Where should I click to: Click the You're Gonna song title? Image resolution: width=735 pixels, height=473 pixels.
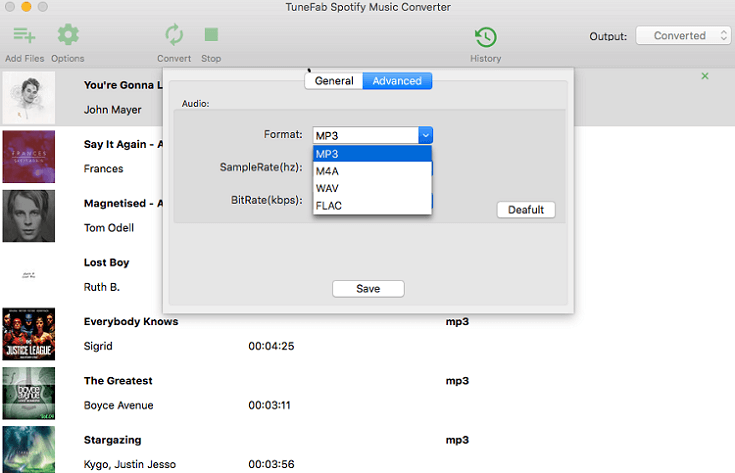tap(123, 85)
